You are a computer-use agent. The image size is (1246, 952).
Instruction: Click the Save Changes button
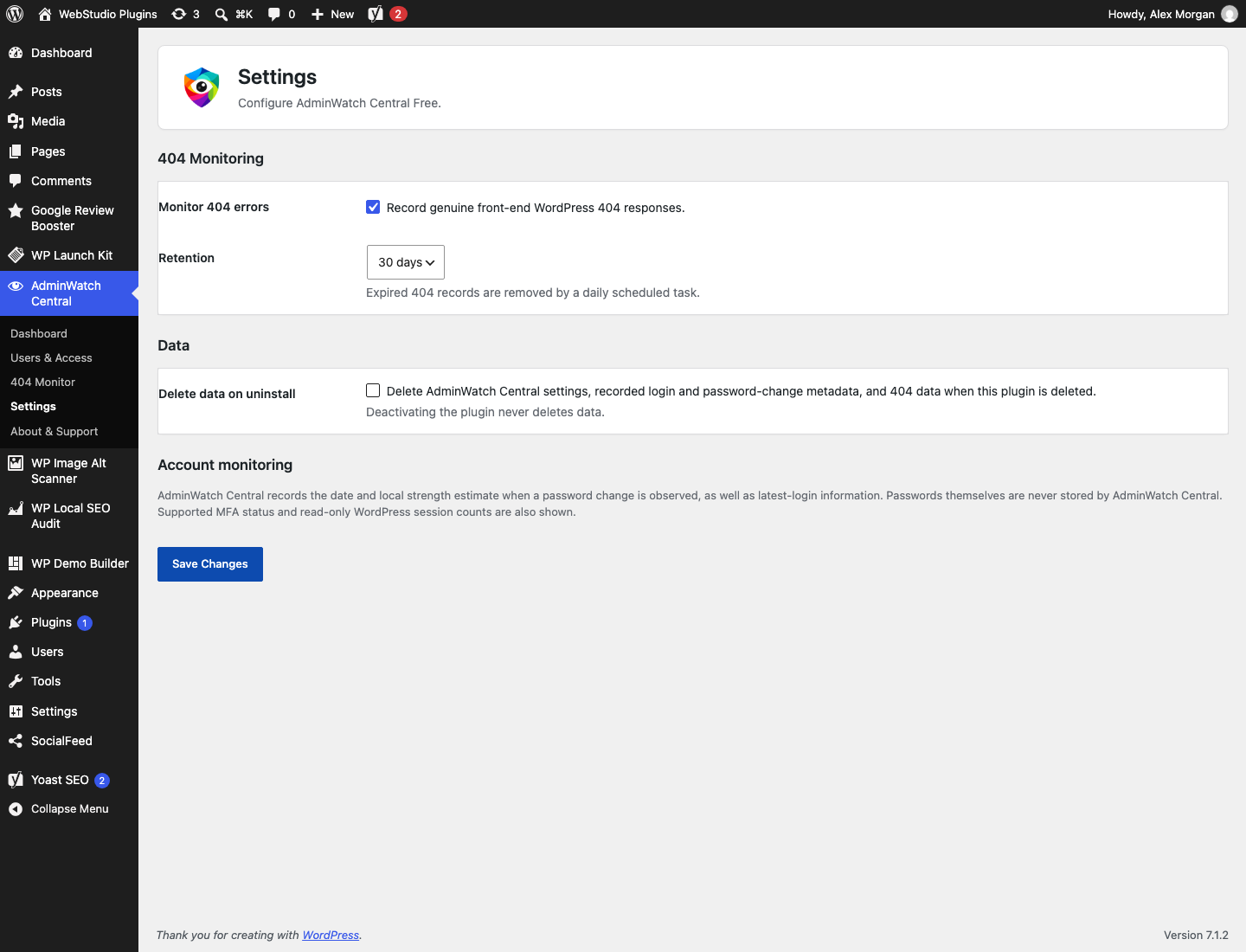(210, 564)
